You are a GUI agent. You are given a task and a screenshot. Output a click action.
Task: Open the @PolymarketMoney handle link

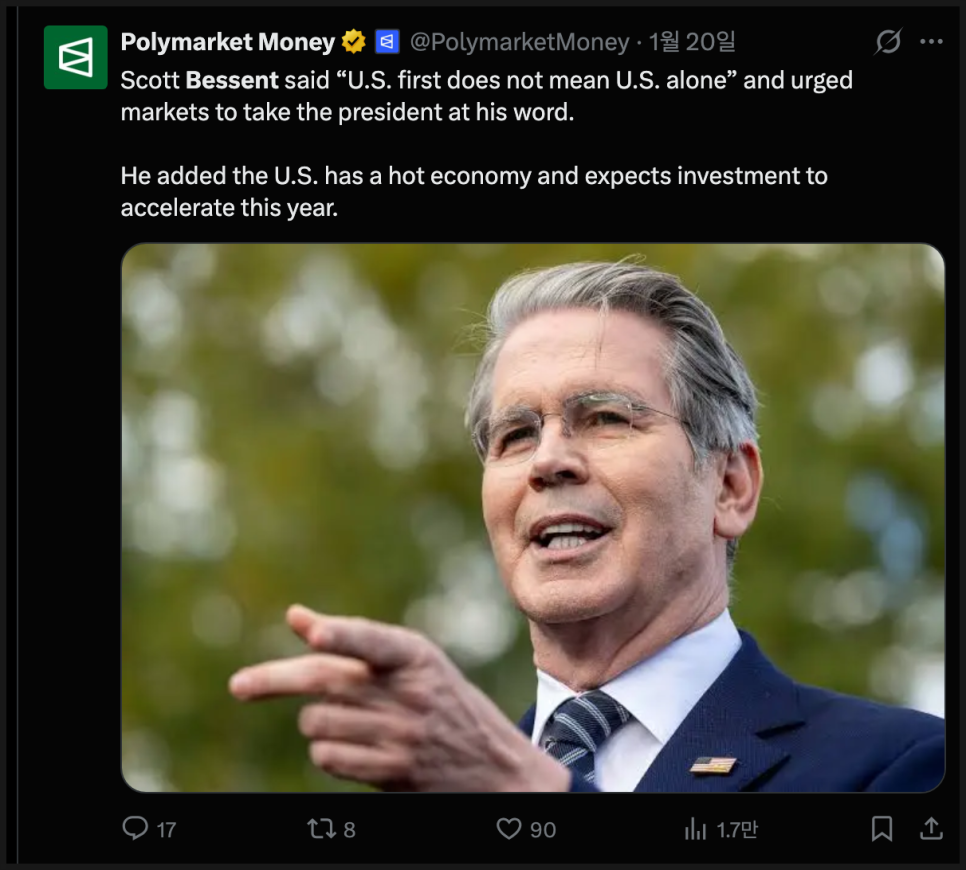[x=519, y=42]
